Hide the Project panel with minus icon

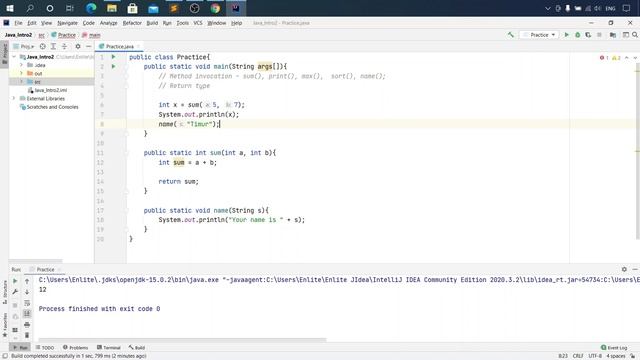point(89,47)
